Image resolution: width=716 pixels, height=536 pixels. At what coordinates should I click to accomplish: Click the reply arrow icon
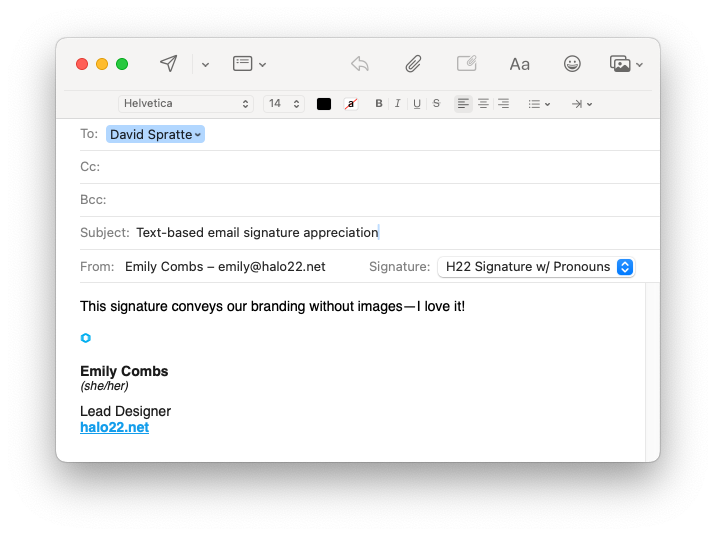(x=360, y=64)
